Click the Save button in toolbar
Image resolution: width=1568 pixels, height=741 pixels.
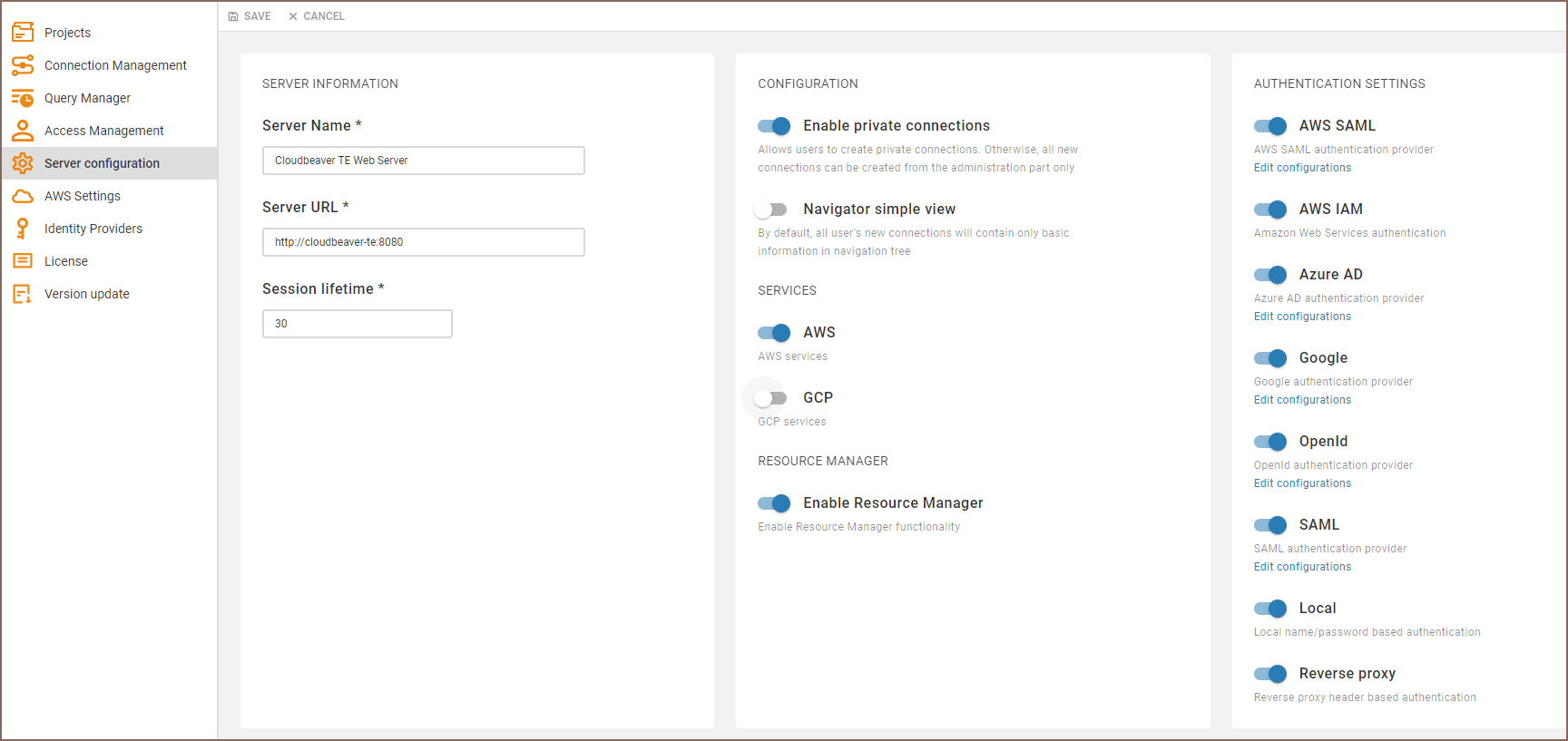pos(250,16)
